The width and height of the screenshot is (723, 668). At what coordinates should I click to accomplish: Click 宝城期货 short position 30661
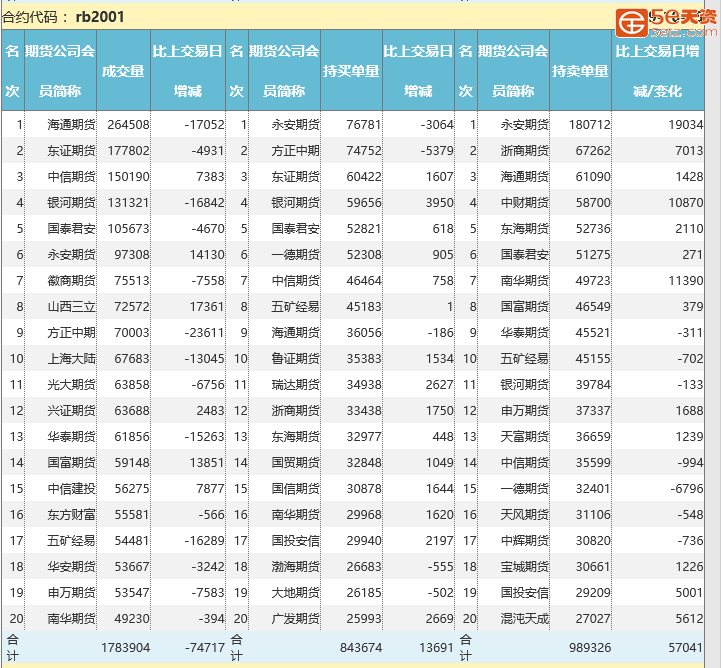[x=593, y=567]
